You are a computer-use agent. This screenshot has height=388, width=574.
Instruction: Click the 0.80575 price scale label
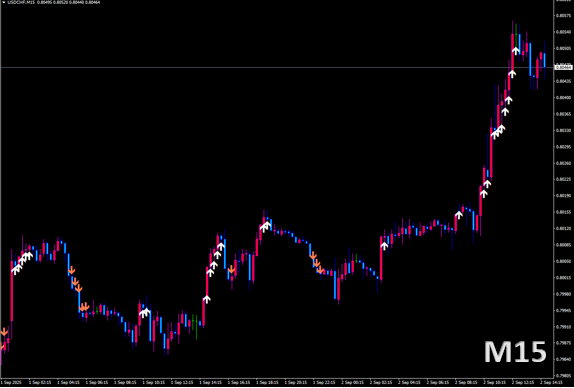(x=563, y=15)
